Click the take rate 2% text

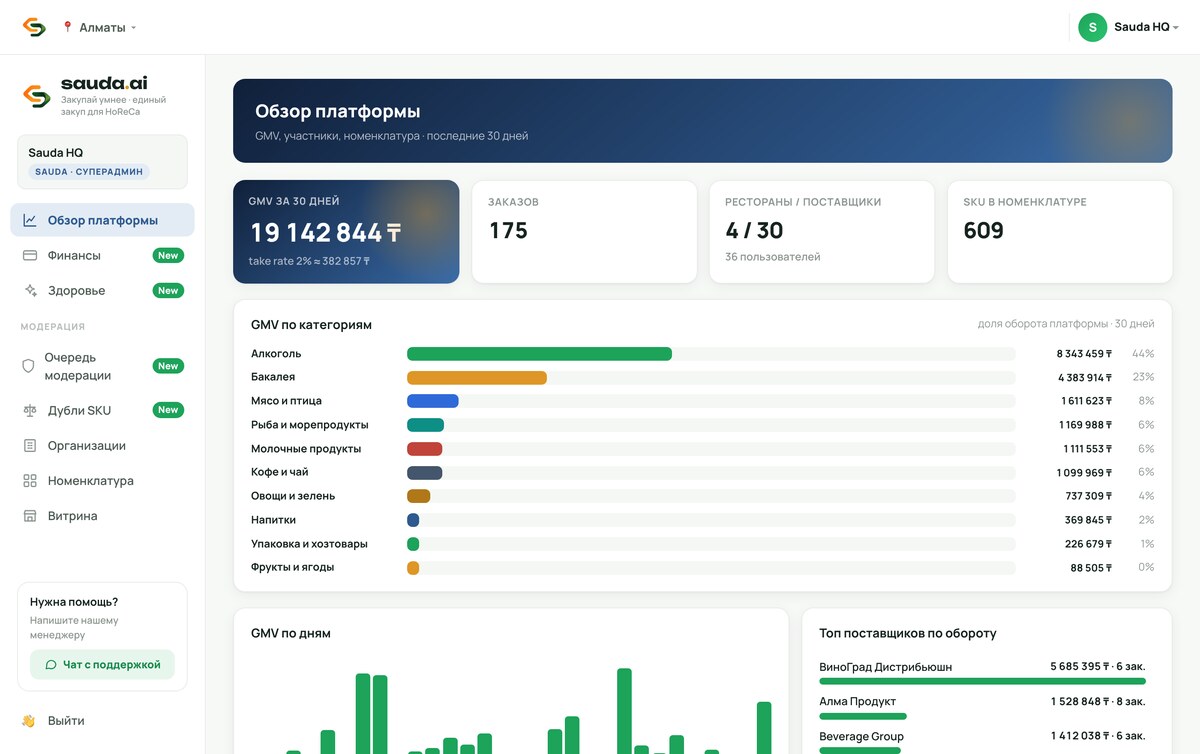309,261
